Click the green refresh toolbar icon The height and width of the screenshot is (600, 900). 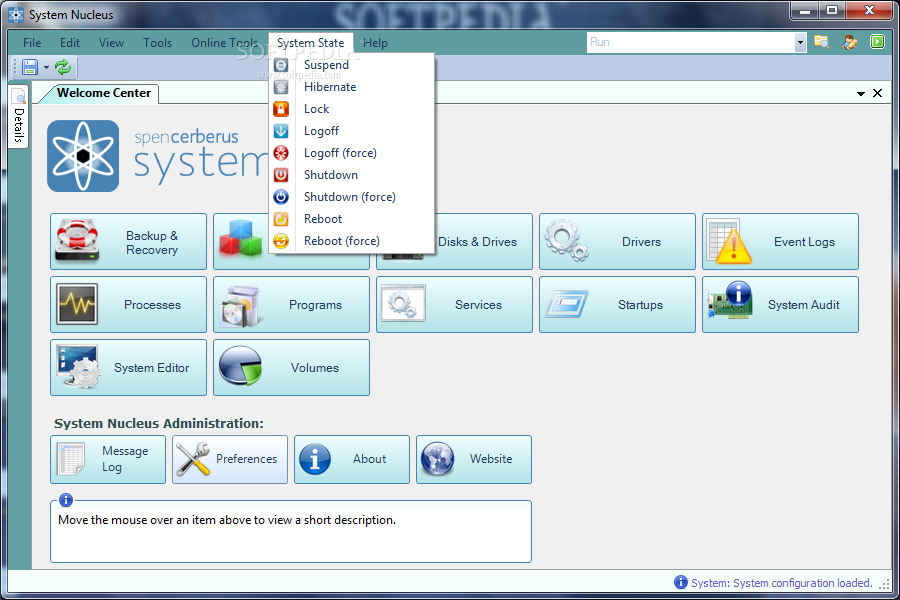point(63,67)
